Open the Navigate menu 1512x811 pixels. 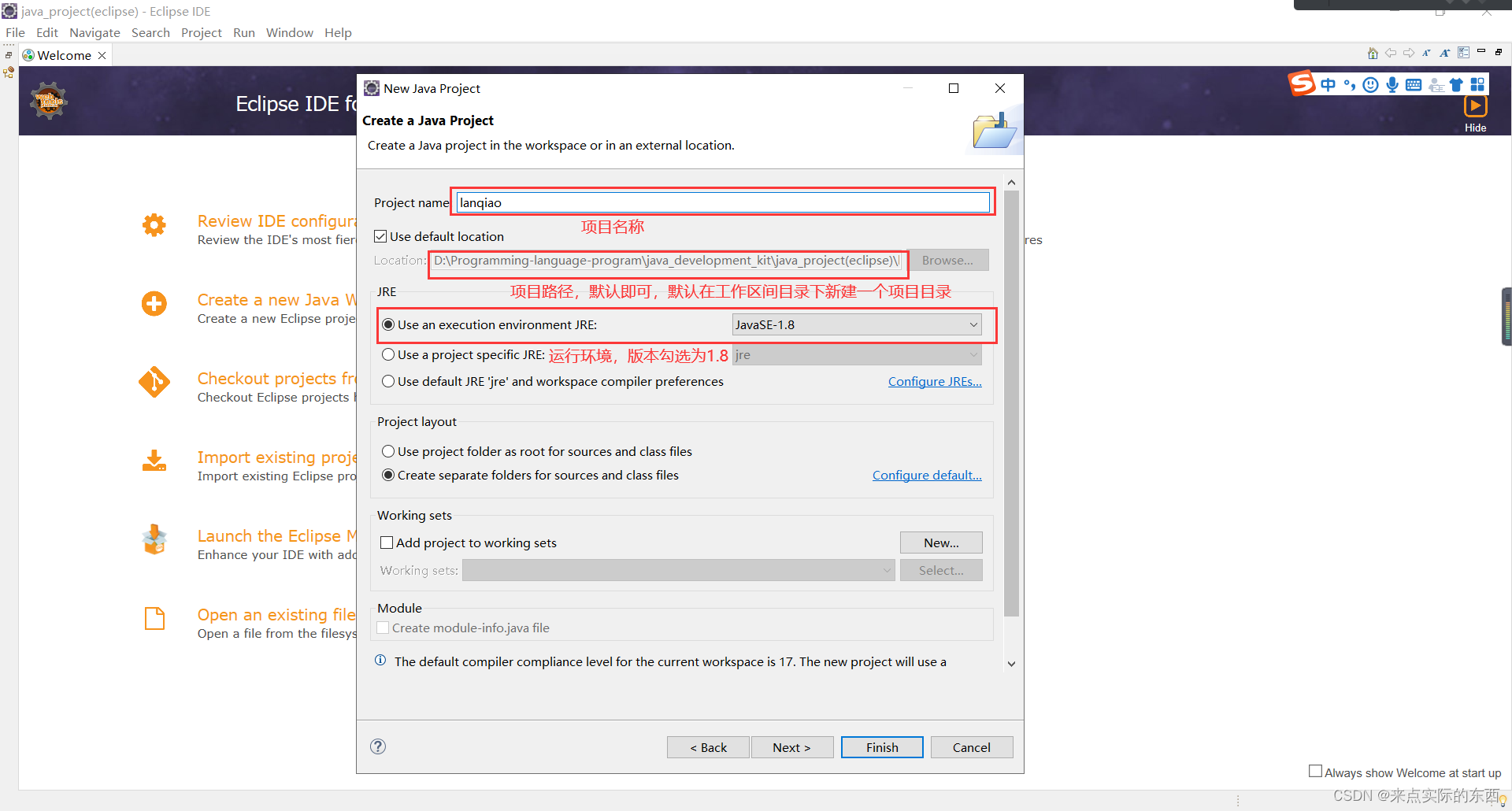94,32
